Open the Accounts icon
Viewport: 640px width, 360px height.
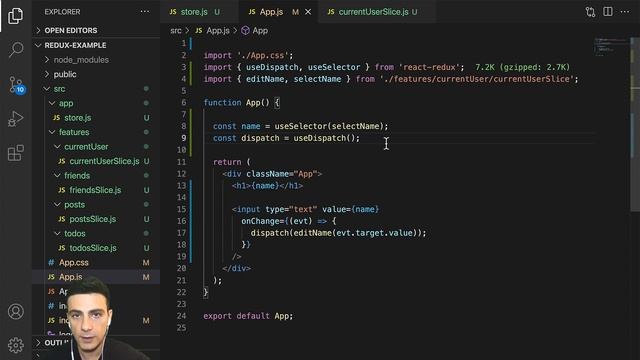(x=16, y=311)
